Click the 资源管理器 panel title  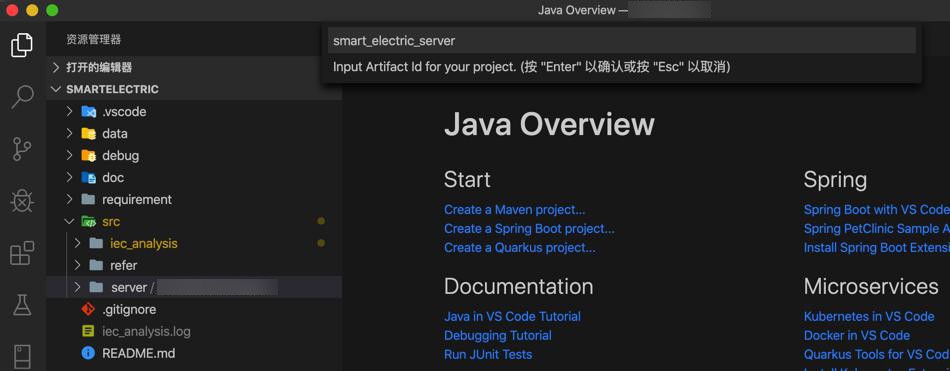tap(93, 39)
